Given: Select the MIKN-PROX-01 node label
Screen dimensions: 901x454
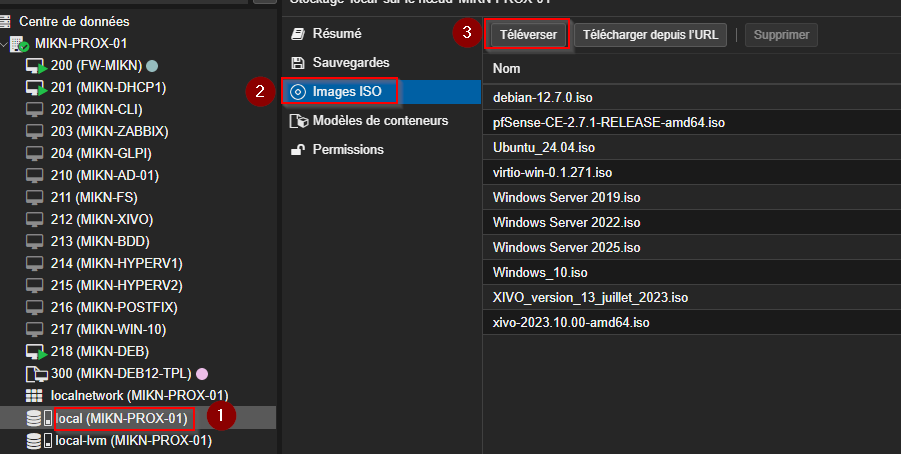Looking at the screenshot, I should [81, 44].
